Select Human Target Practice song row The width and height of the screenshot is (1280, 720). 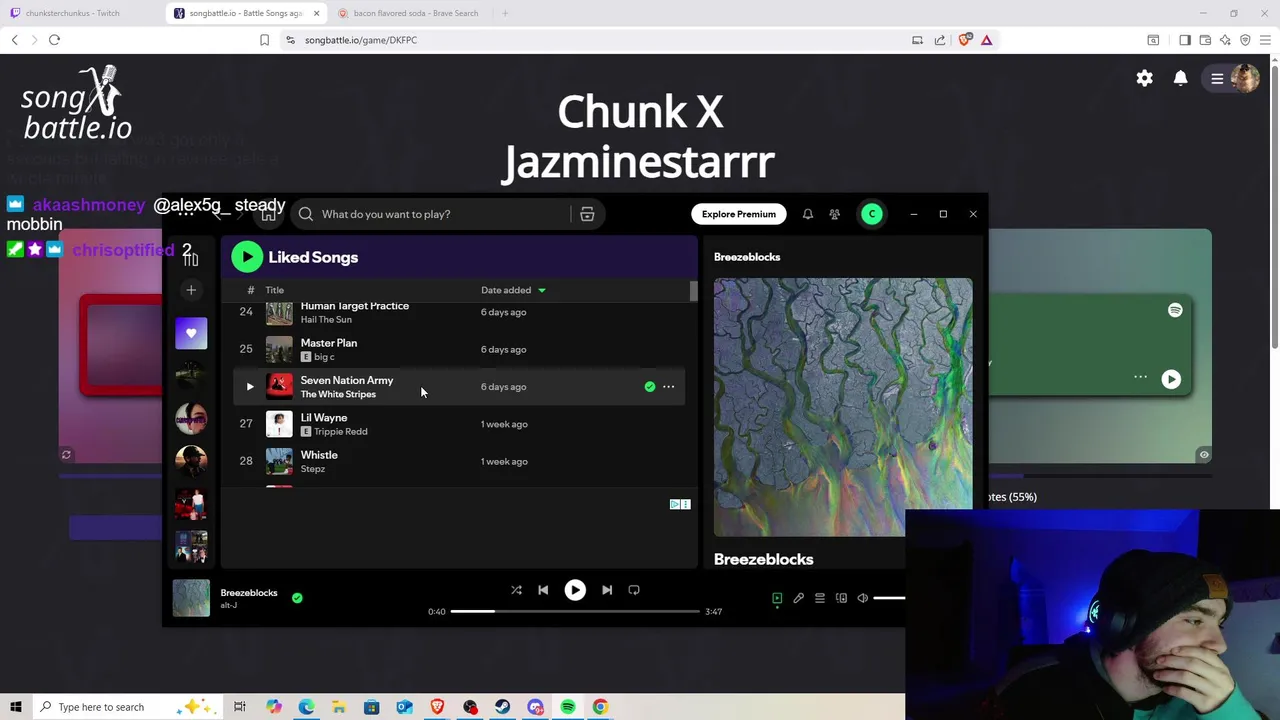click(x=460, y=312)
